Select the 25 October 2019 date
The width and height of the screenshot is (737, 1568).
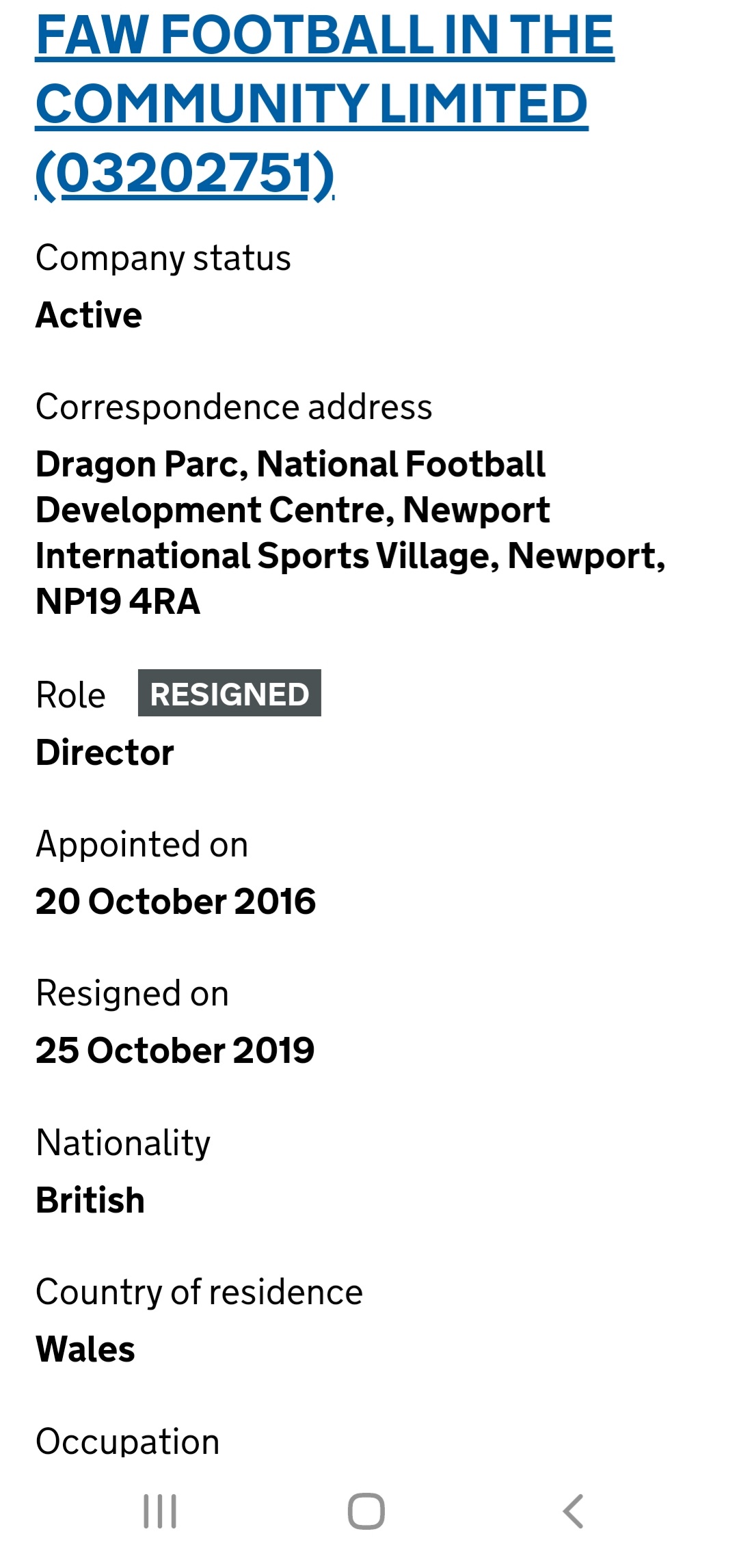pos(175,1051)
